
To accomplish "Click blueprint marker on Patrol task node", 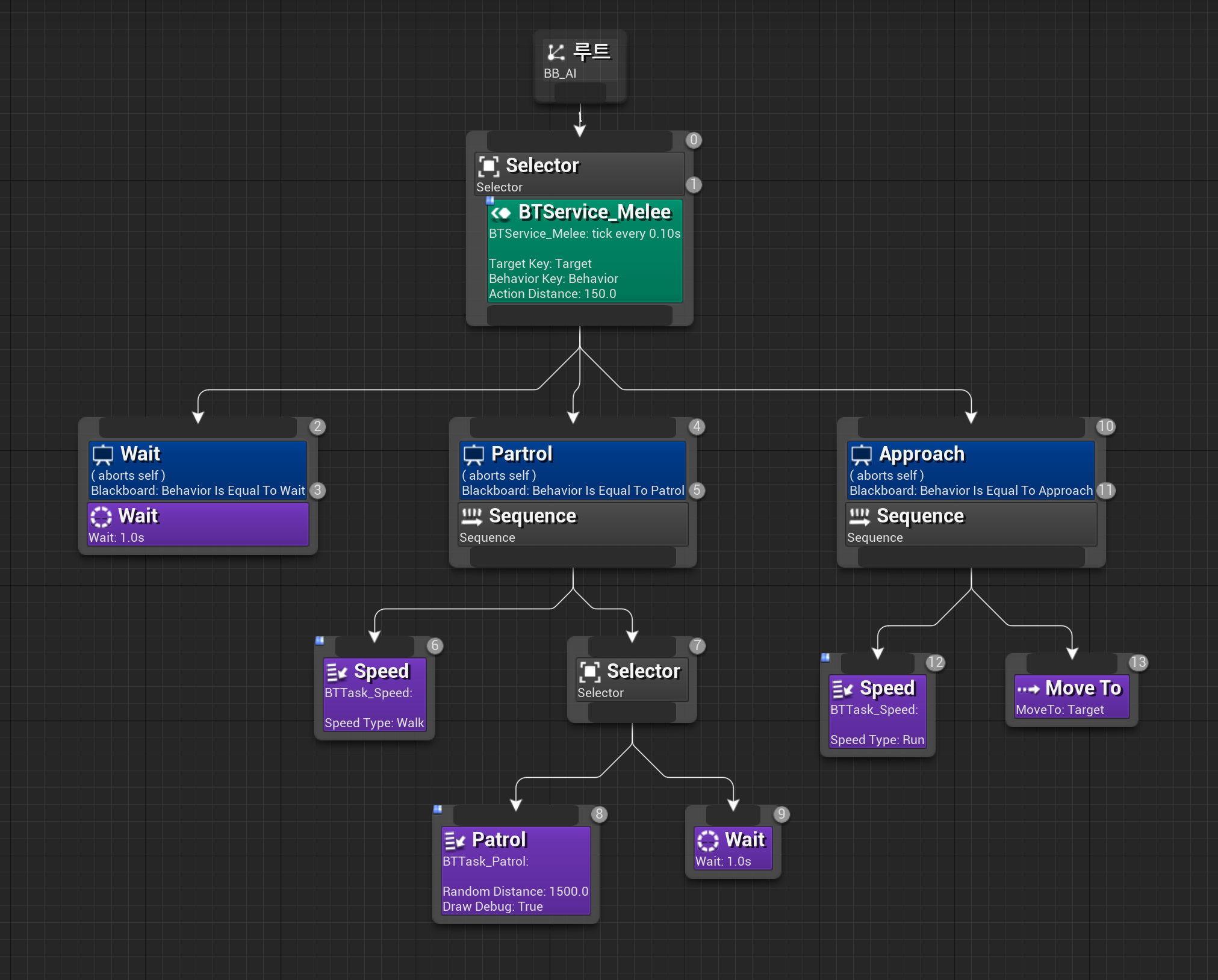I will (x=438, y=809).
